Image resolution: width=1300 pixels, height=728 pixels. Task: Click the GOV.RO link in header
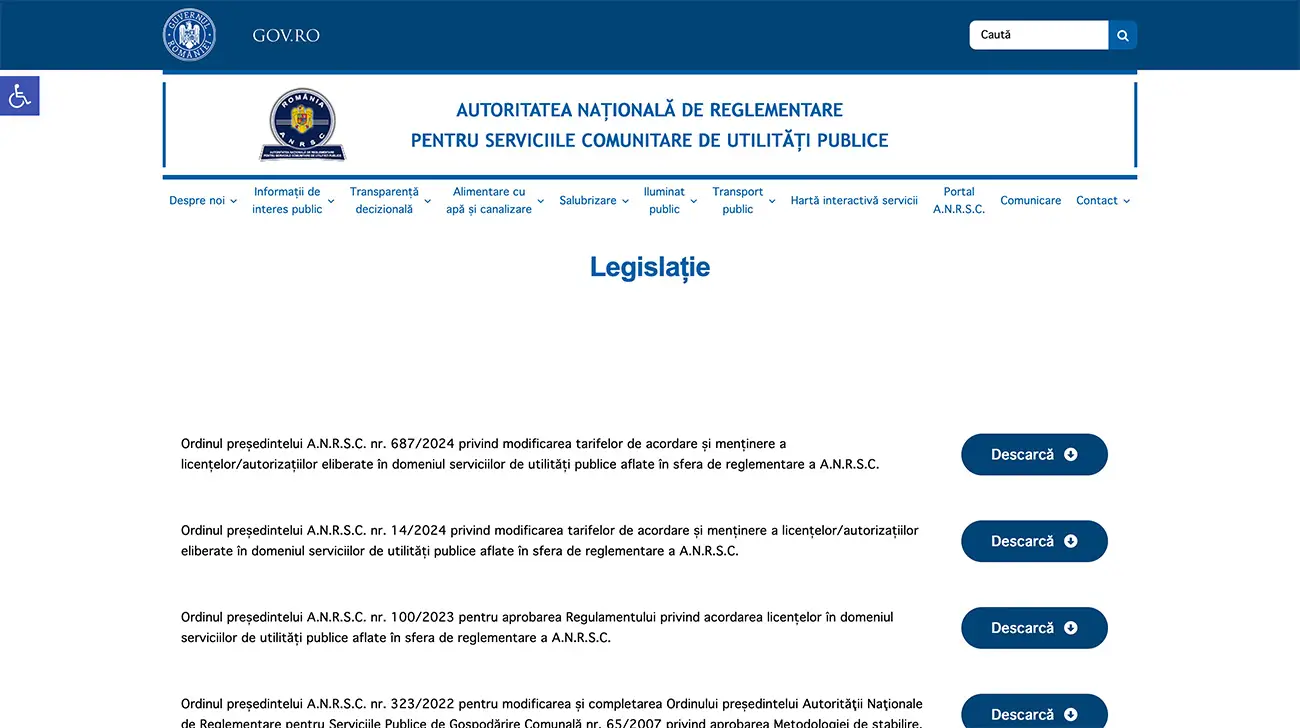pyautogui.click(x=286, y=35)
